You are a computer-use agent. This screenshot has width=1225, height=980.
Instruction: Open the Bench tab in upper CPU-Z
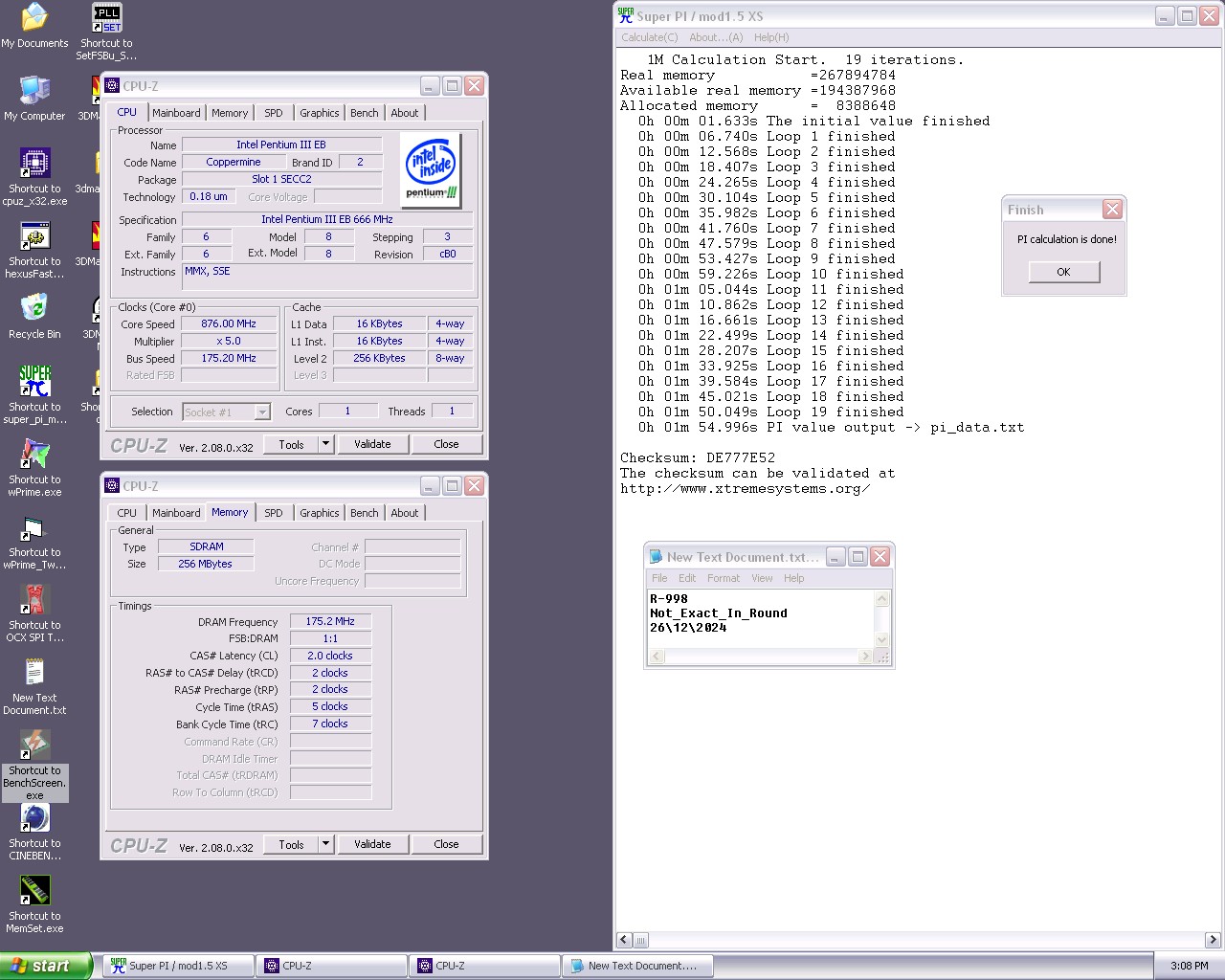click(x=364, y=113)
